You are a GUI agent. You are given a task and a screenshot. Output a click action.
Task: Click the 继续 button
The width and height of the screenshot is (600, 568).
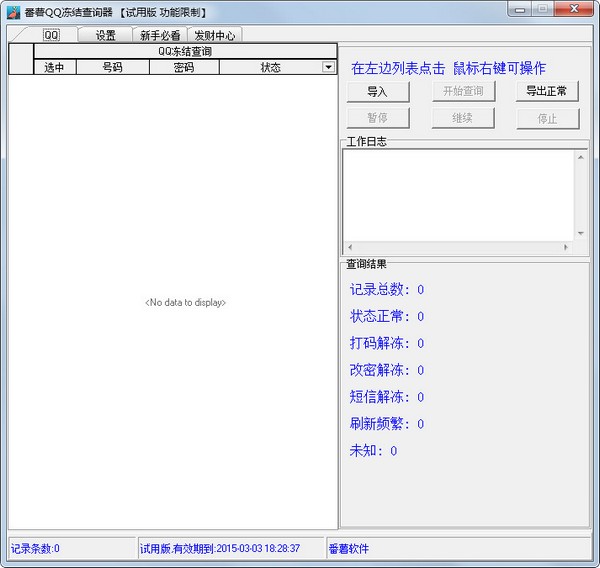pos(462,118)
